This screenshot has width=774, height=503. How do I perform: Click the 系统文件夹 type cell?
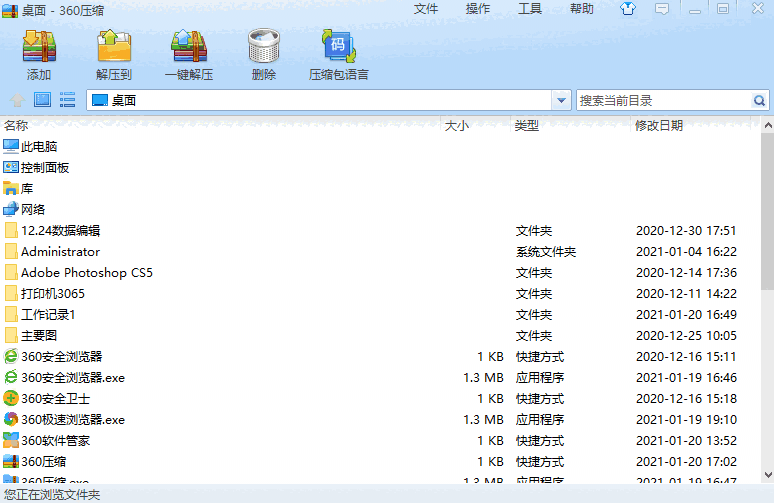click(x=546, y=252)
